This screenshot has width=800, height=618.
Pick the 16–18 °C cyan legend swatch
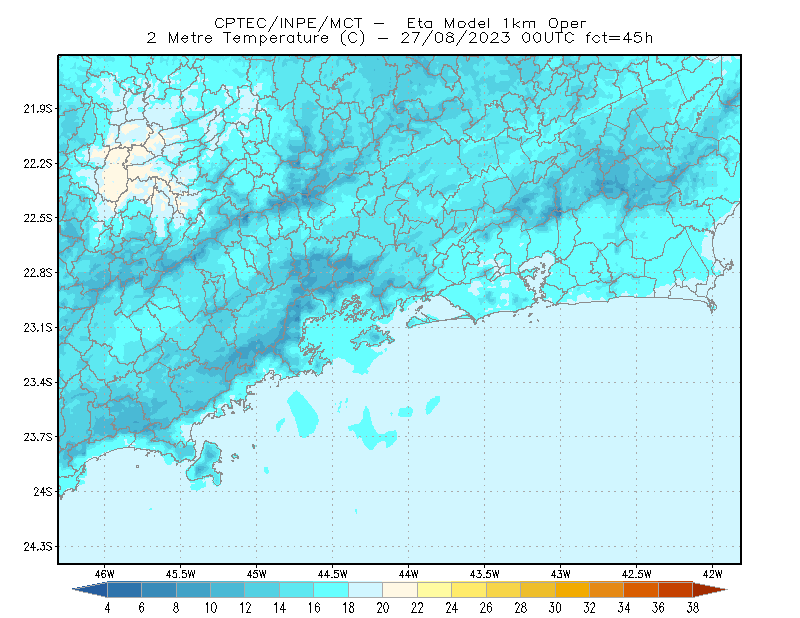331,590
